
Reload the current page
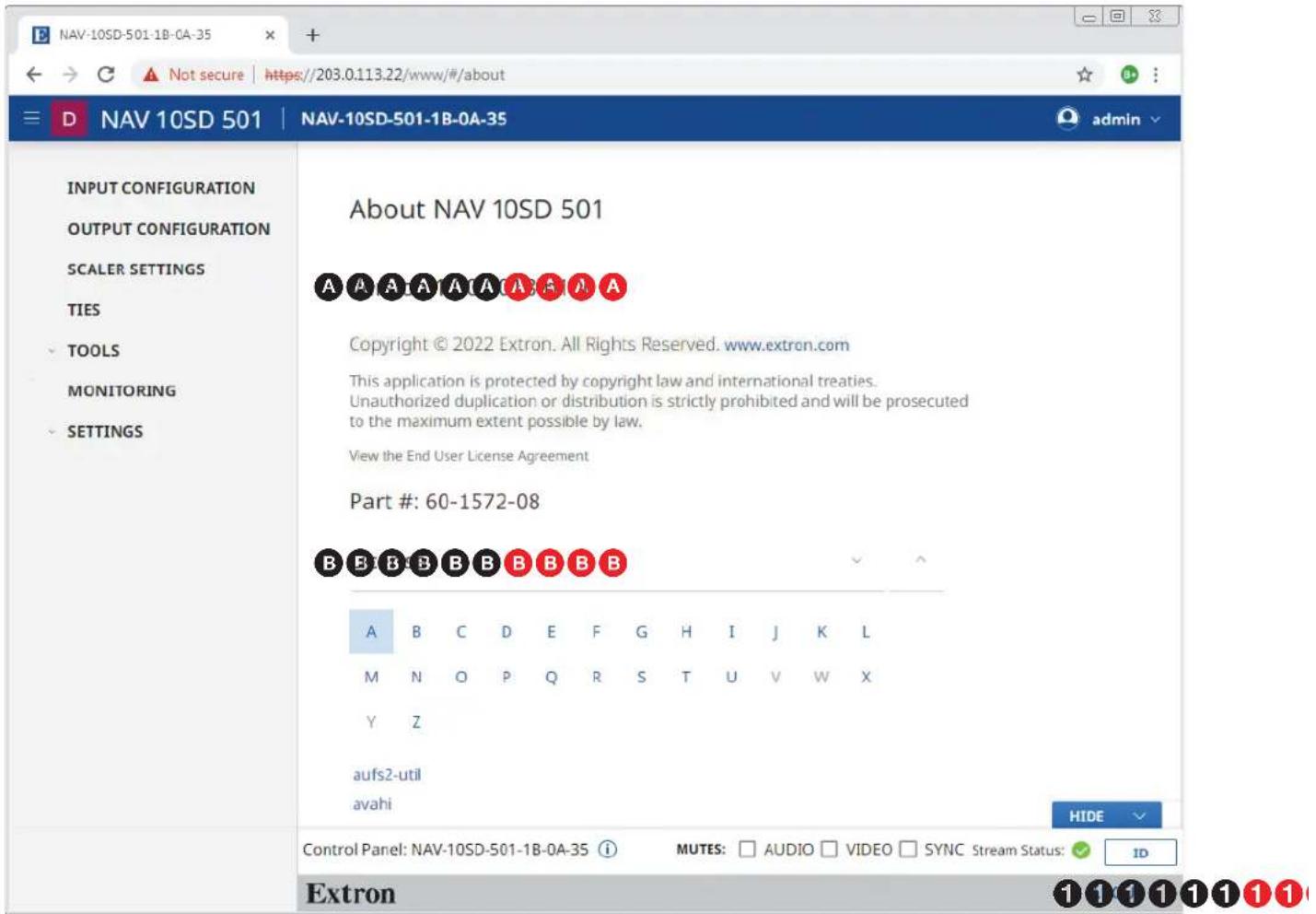(106, 75)
